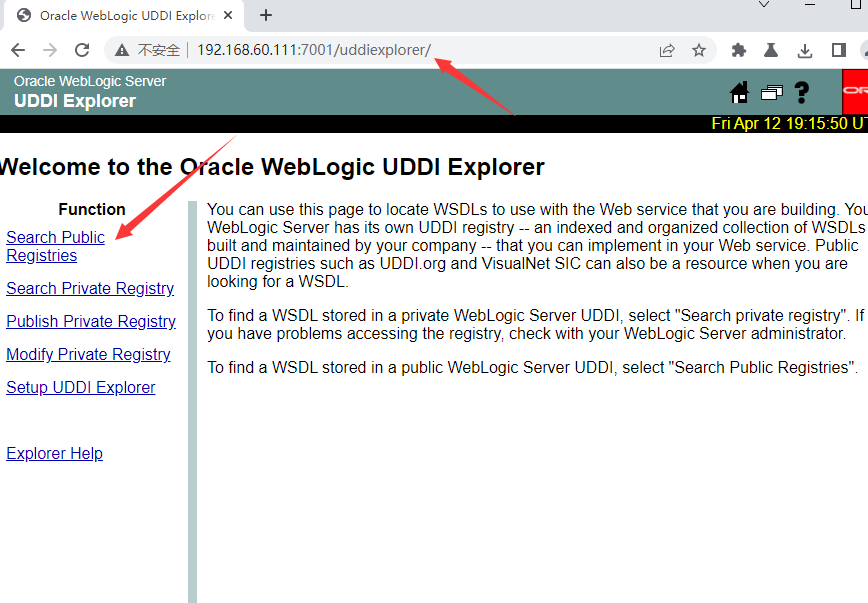
Task: Click the "Function" heading text
Action: click(x=92, y=209)
